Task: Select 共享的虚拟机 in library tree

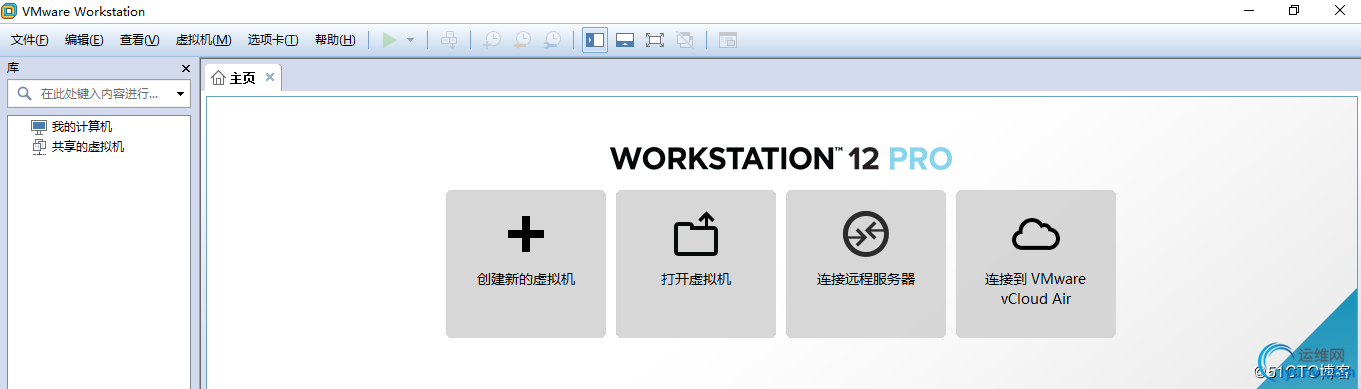Action: 78,147
